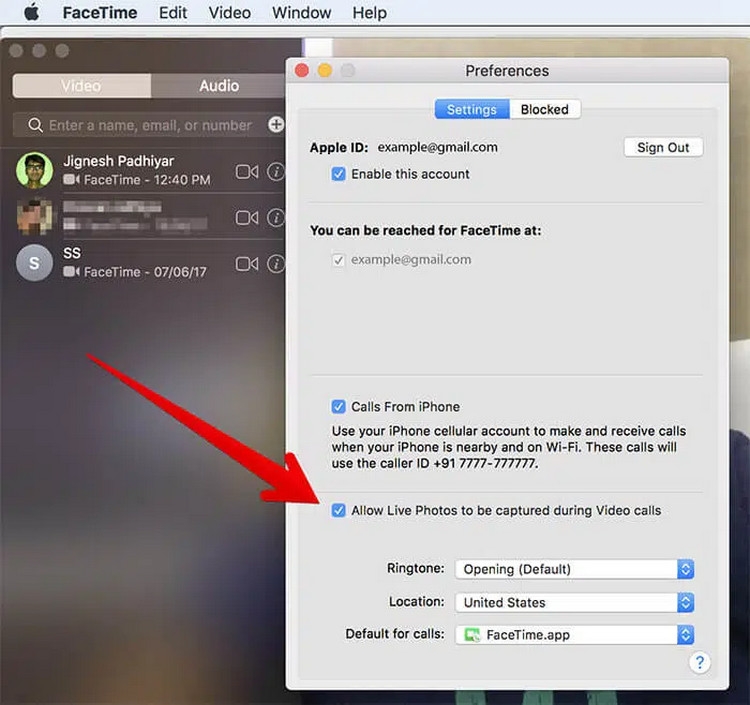This screenshot has height=705, width=750.
Task: Click the help question mark button
Action: click(x=699, y=662)
